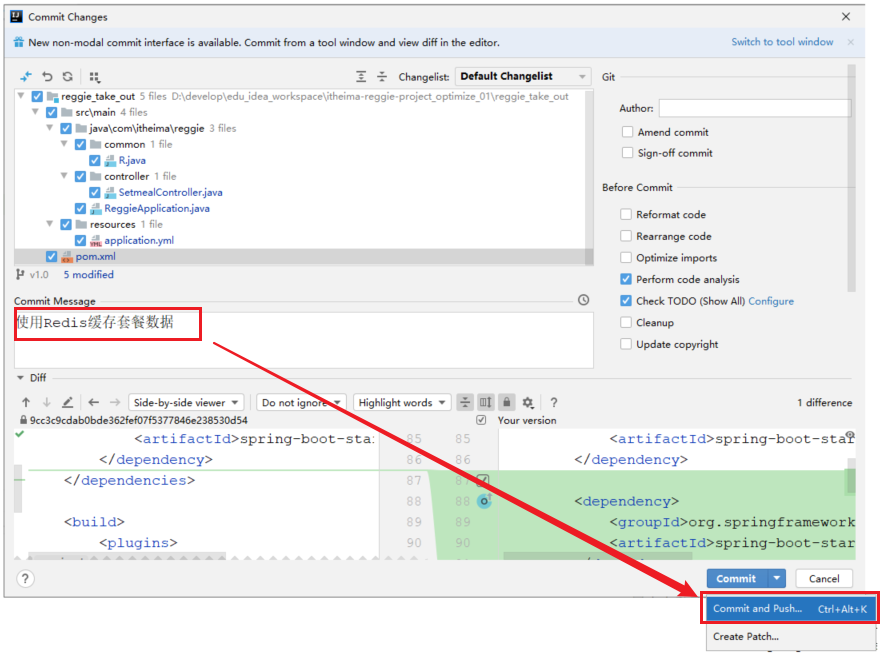Image resolution: width=884 pixels, height=654 pixels.
Task: Uncheck the pom.xml file checkbox
Action: (52, 256)
